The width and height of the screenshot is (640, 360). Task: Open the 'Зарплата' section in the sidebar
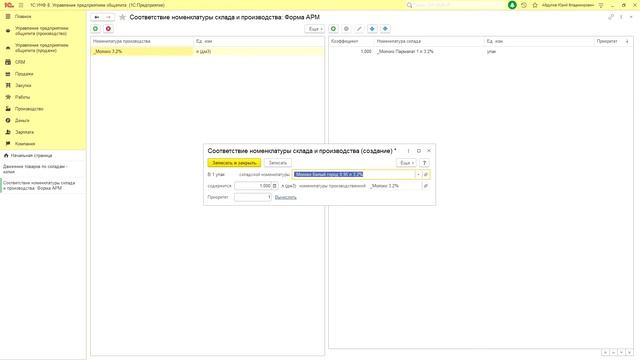coord(24,132)
